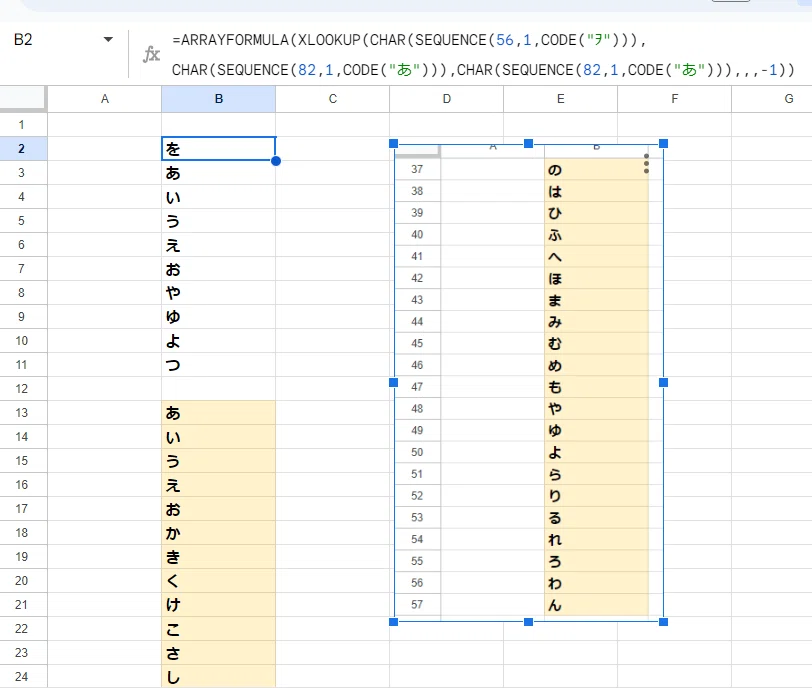Click highlighted cell B20 containing く

[219, 581]
